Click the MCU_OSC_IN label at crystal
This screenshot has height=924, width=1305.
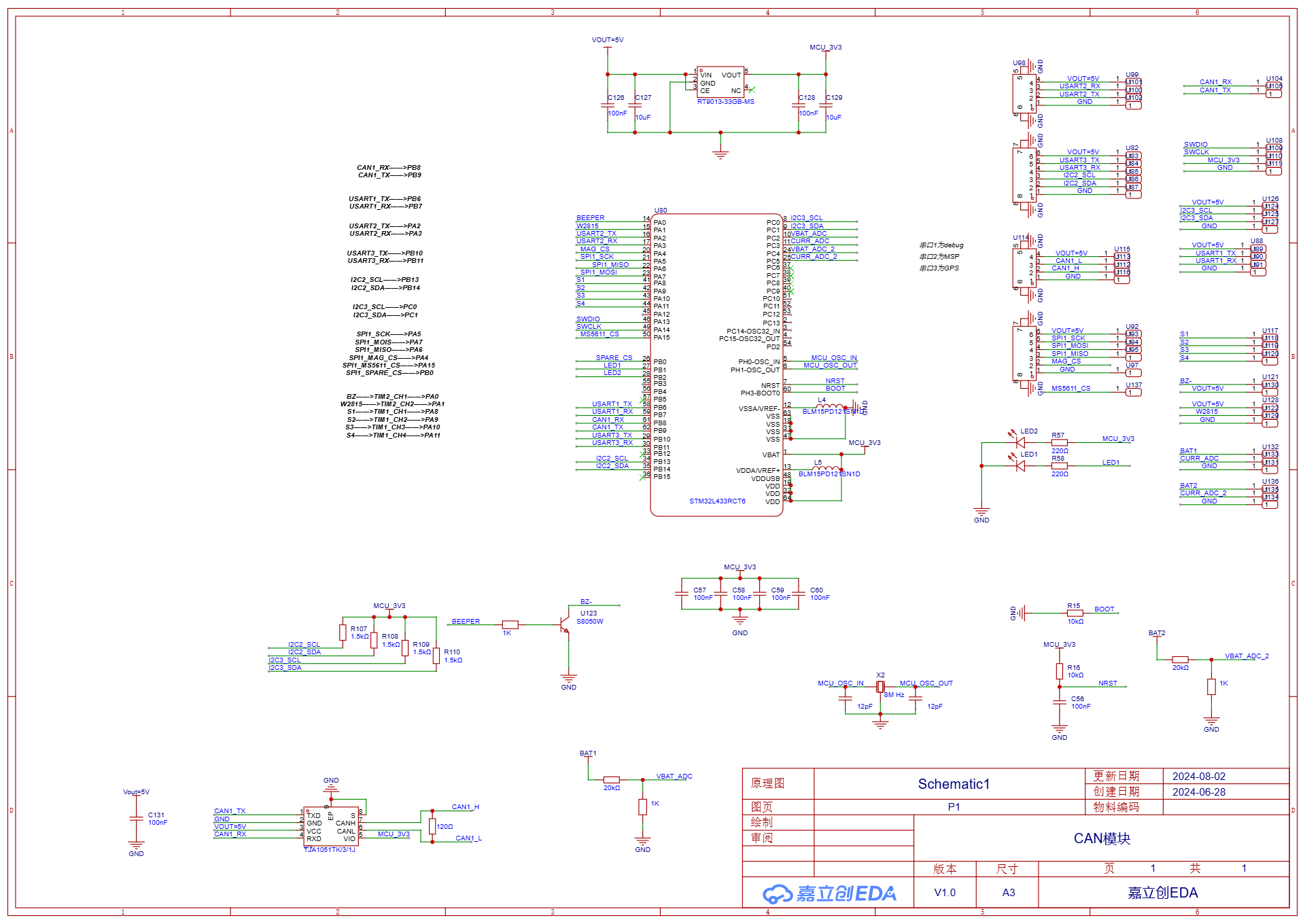[840, 683]
